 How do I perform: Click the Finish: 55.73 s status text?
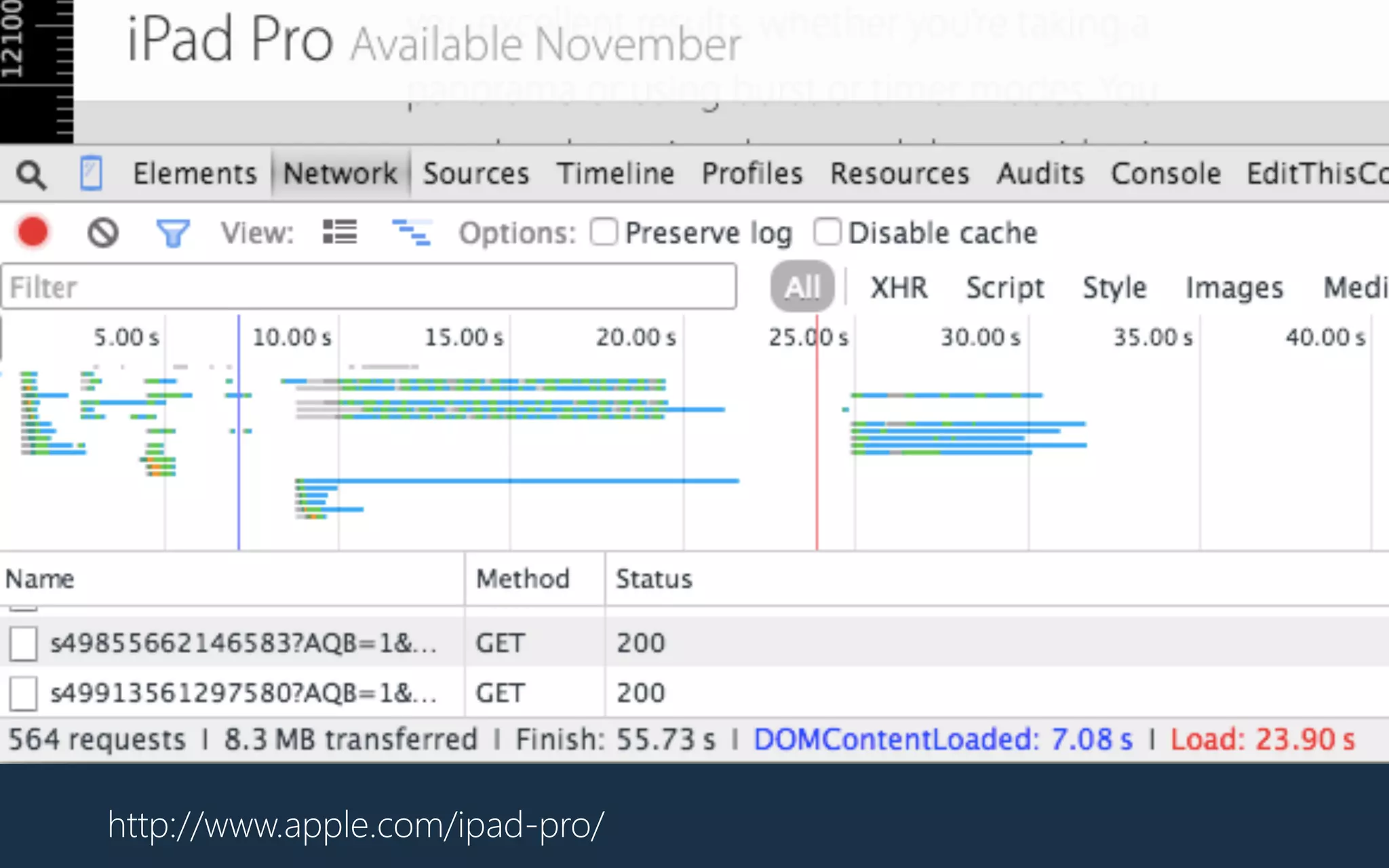(615, 739)
